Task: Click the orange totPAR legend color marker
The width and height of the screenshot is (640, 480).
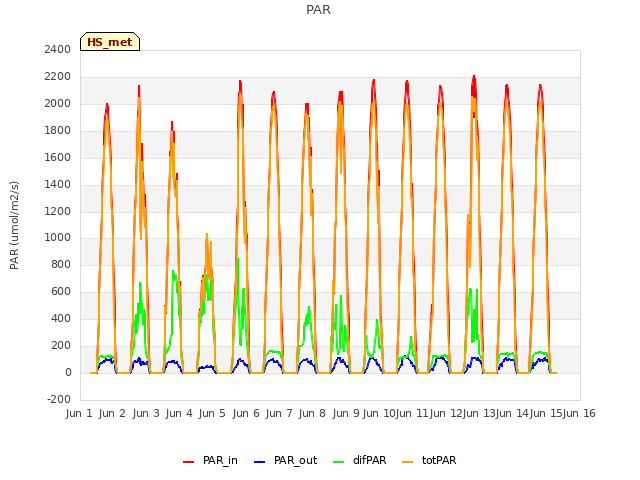Action: [x=407, y=462]
